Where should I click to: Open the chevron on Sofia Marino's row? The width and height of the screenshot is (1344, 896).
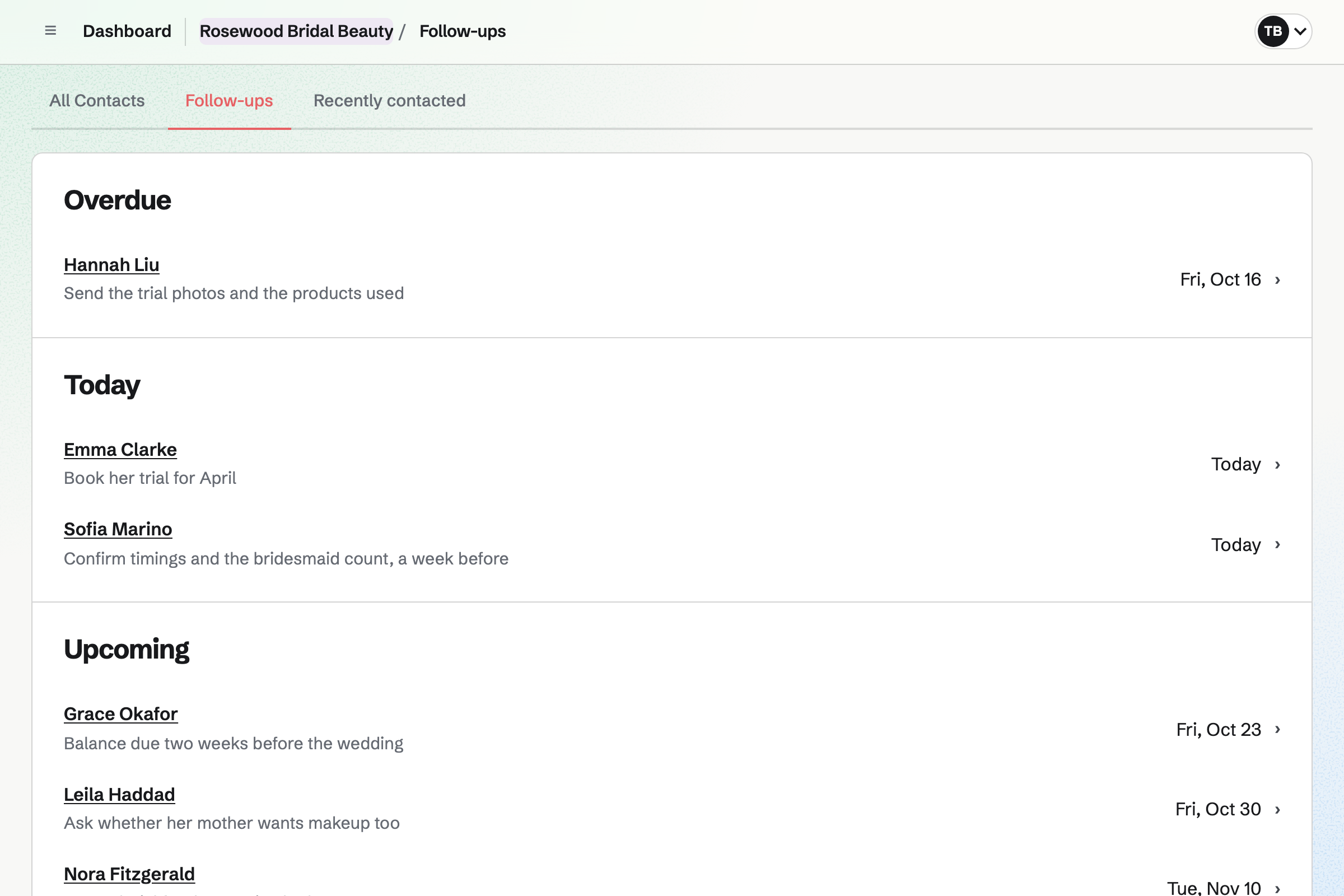(1278, 544)
